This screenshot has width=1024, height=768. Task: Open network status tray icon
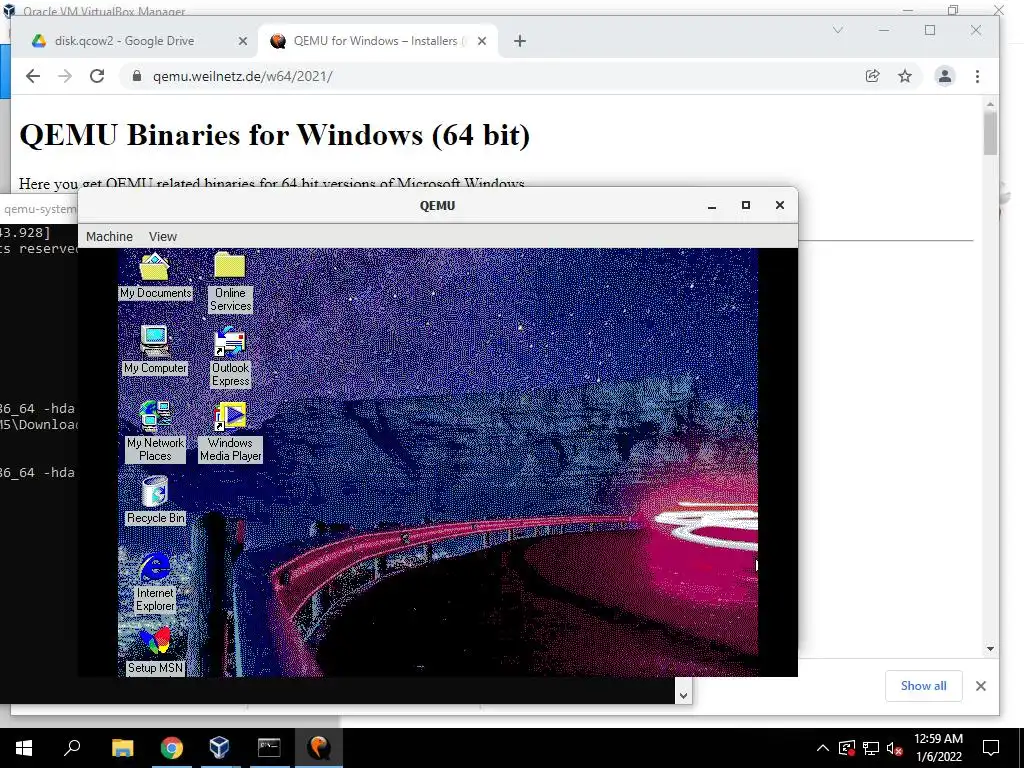pyautogui.click(x=871, y=748)
